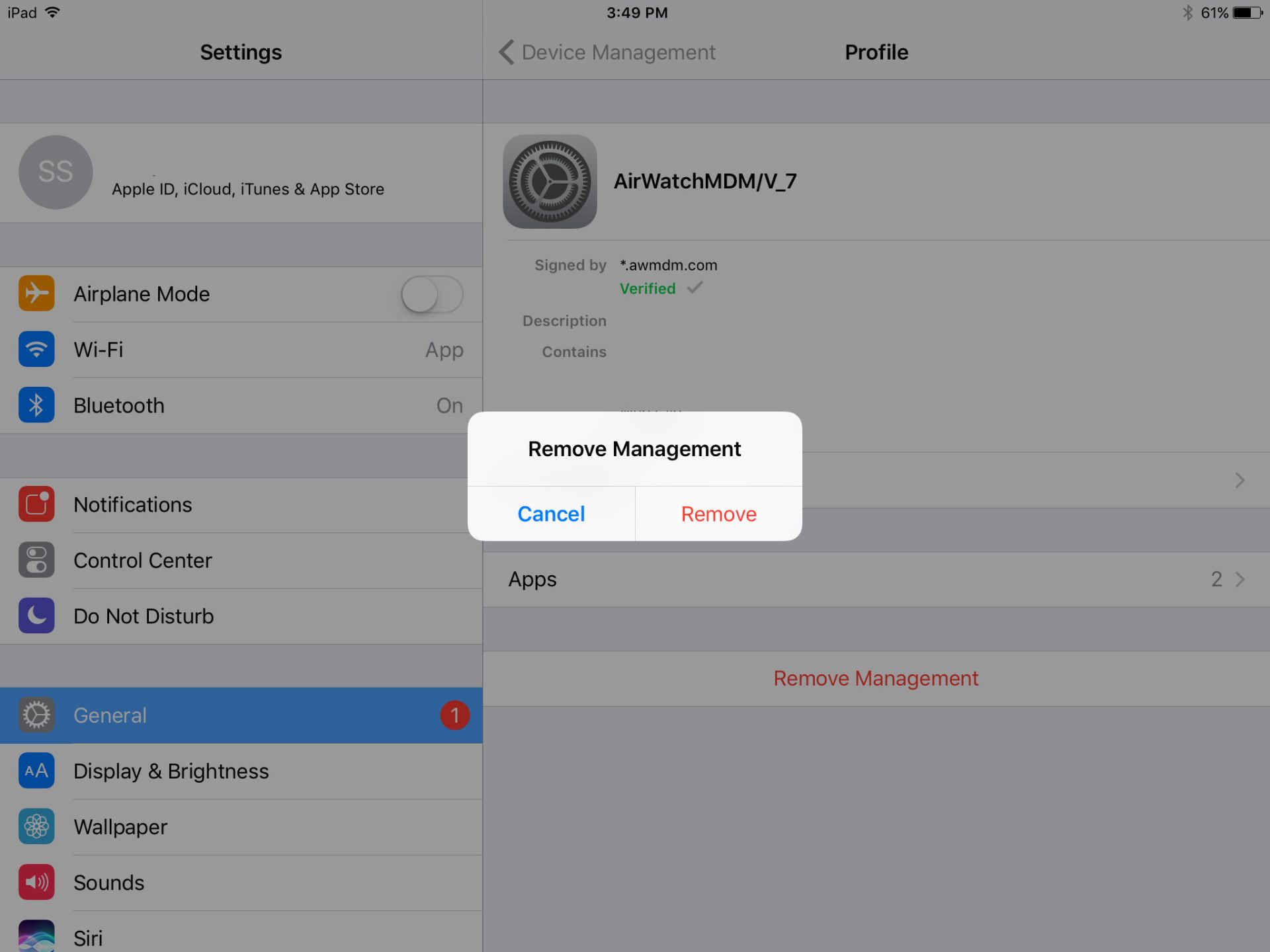Viewport: 1270px width, 952px height.
Task: Toggle the Airplane Mode switch
Action: (x=432, y=294)
